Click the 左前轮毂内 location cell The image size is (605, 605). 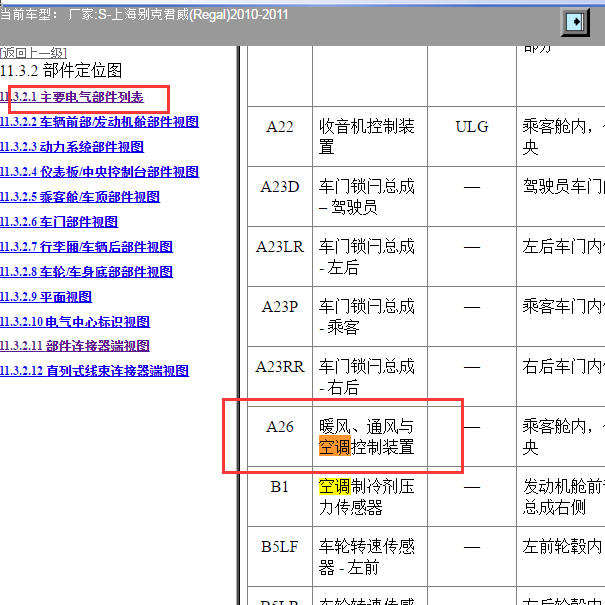tap(561, 557)
